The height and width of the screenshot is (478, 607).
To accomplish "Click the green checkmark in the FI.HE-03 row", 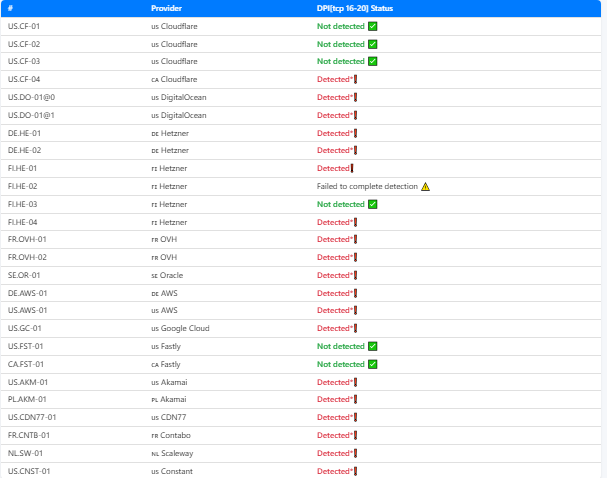I will click(x=372, y=204).
